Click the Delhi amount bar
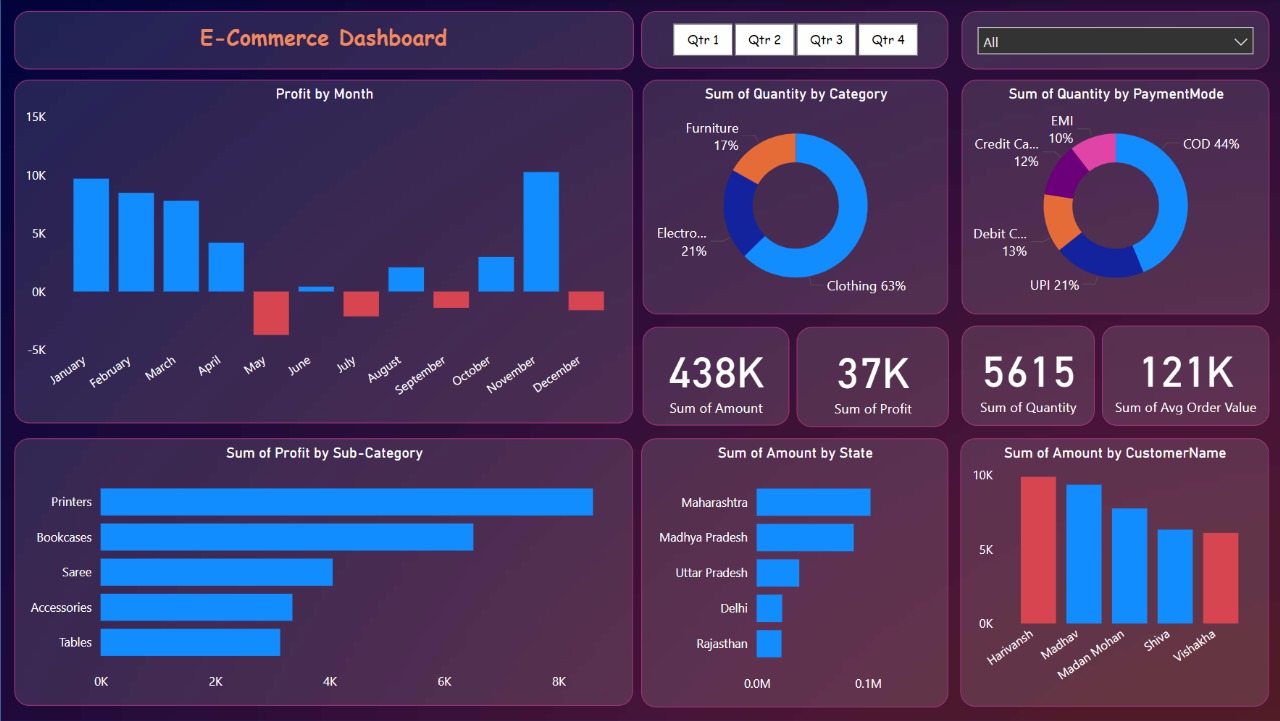This screenshot has height=721, width=1280. [x=770, y=608]
